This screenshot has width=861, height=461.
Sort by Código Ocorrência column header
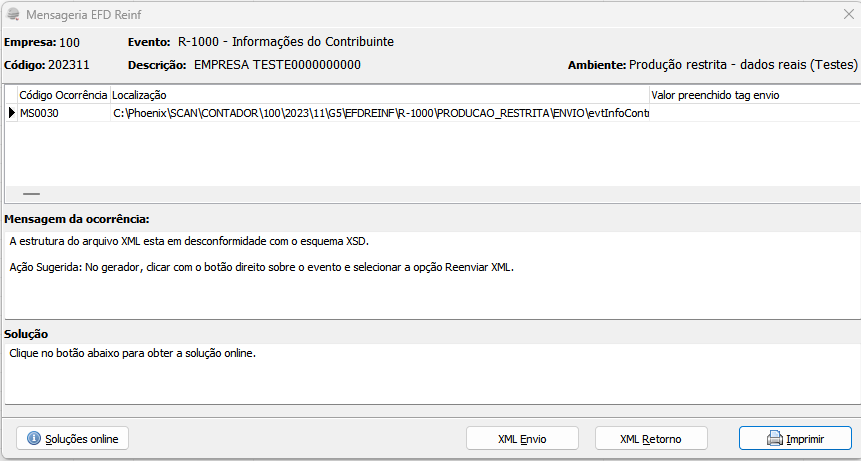point(64,95)
